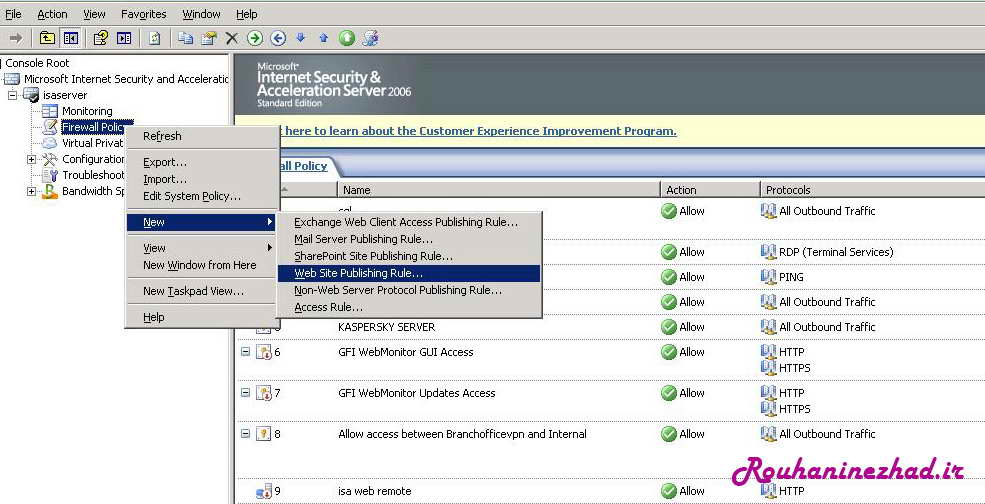The width and height of the screenshot is (985, 504).
Task: Select Edit System Policy... menu entry
Action: click(x=202, y=196)
